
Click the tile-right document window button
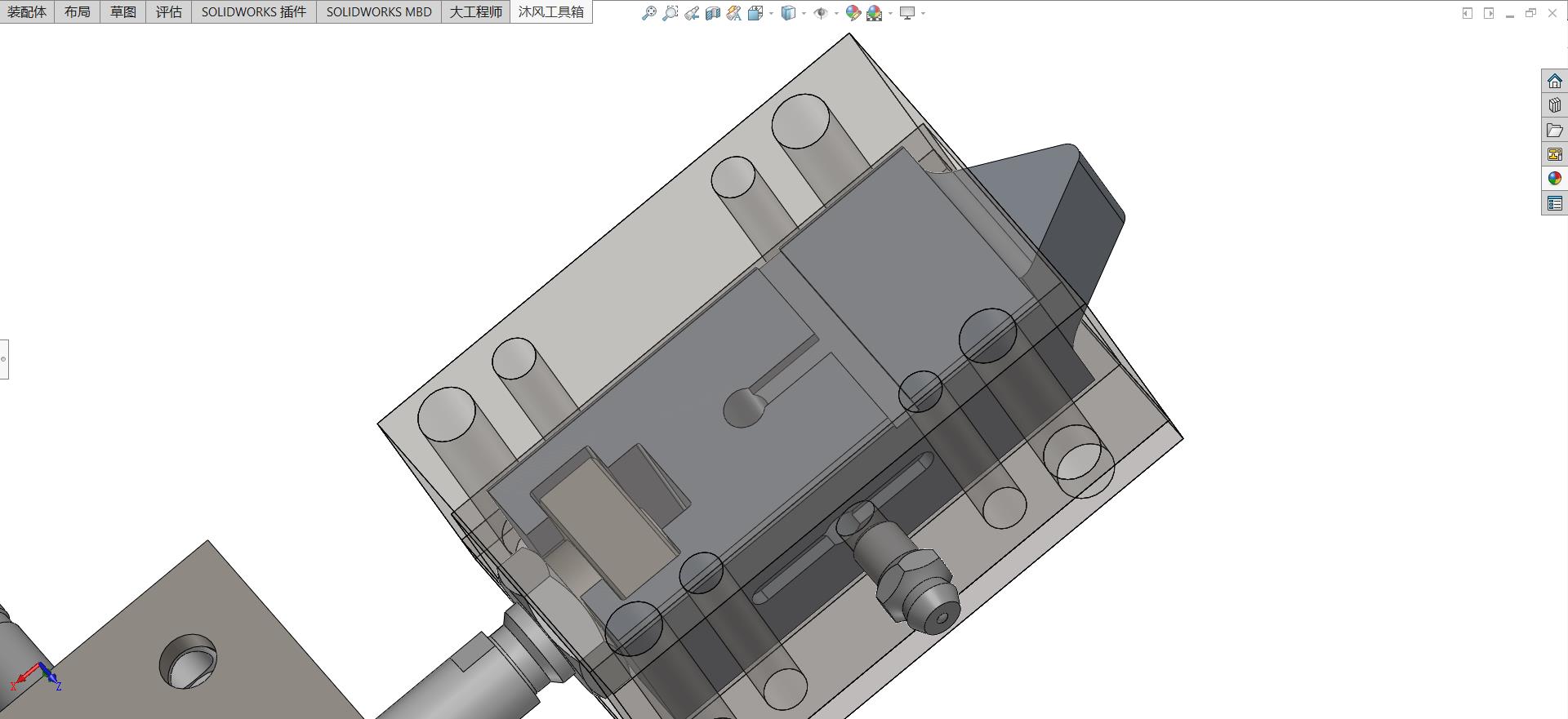pos(1489,13)
